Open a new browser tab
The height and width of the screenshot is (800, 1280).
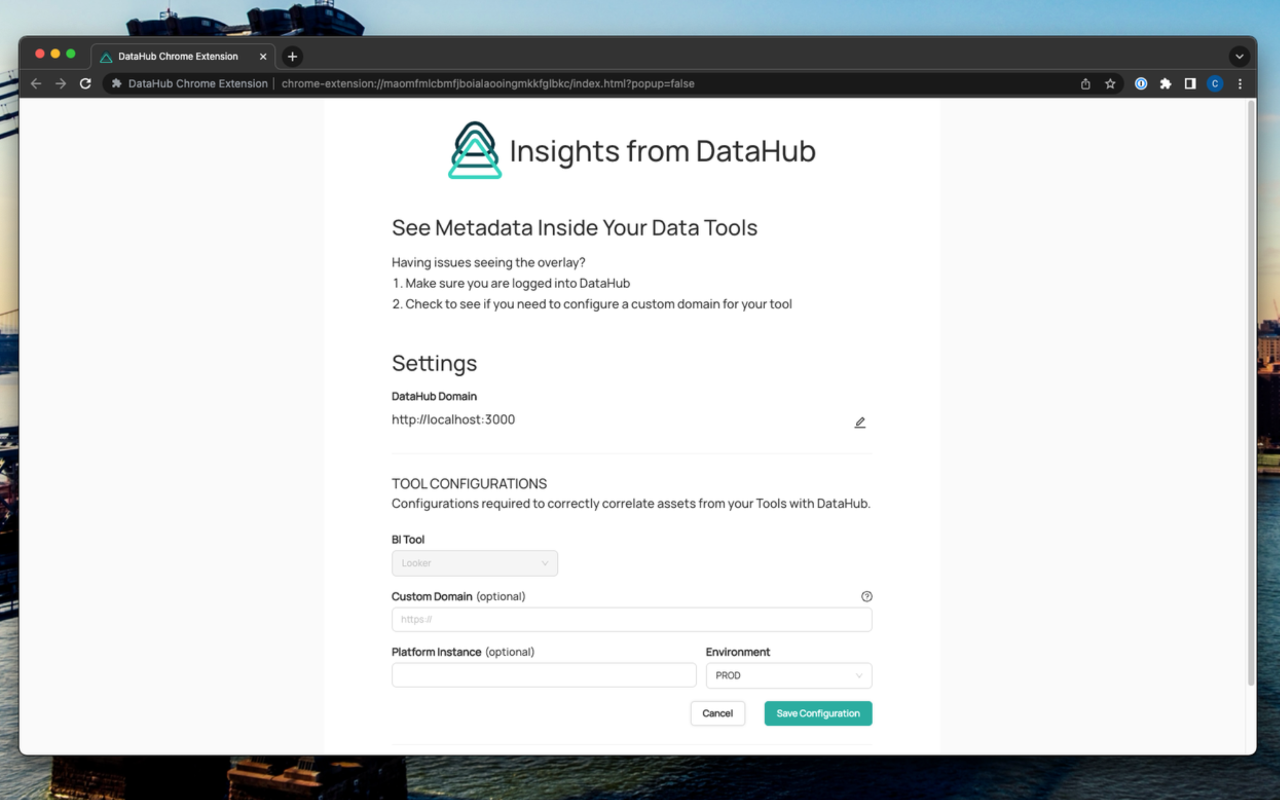click(x=292, y=56)
